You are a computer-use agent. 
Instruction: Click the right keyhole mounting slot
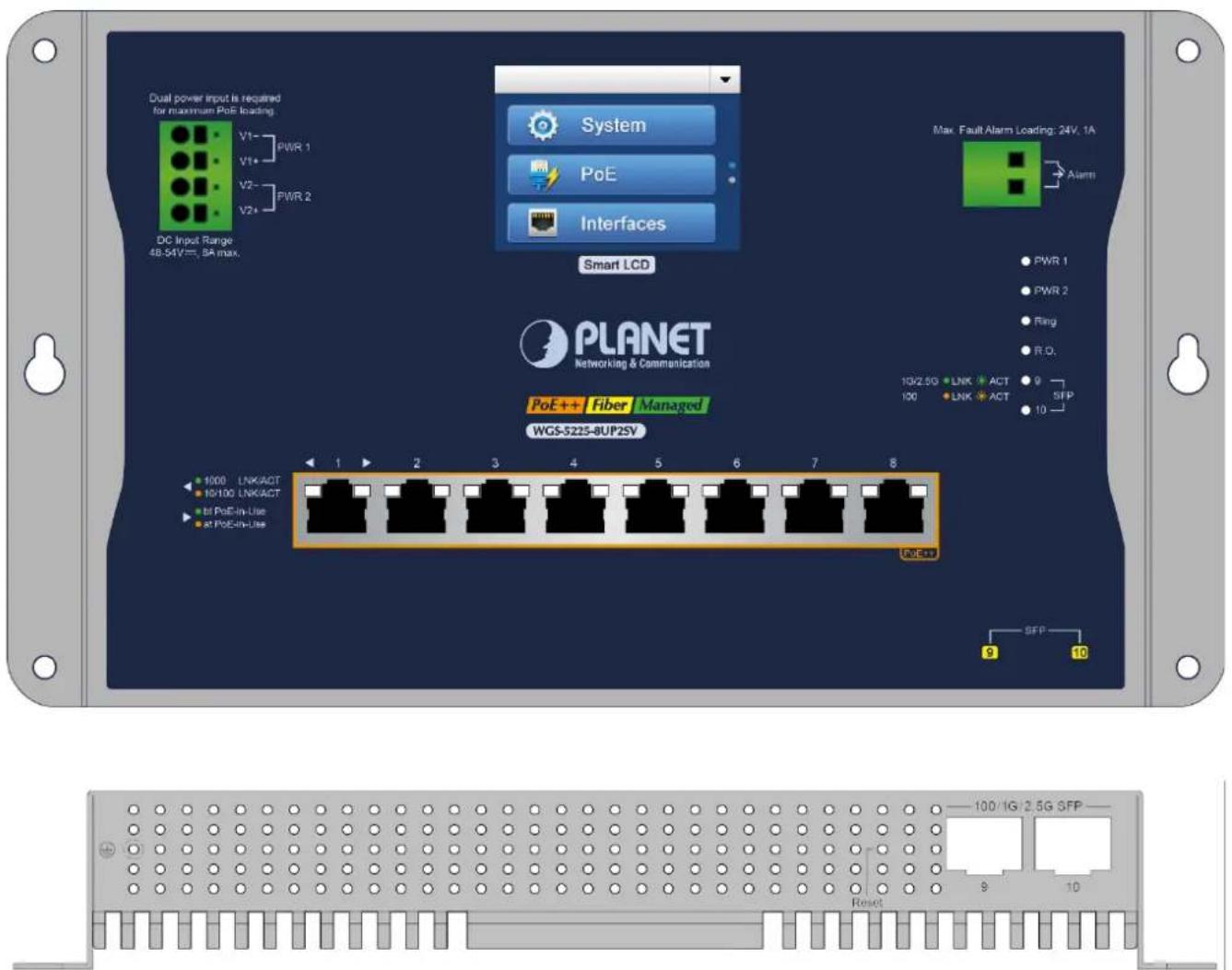point(1188,365)
